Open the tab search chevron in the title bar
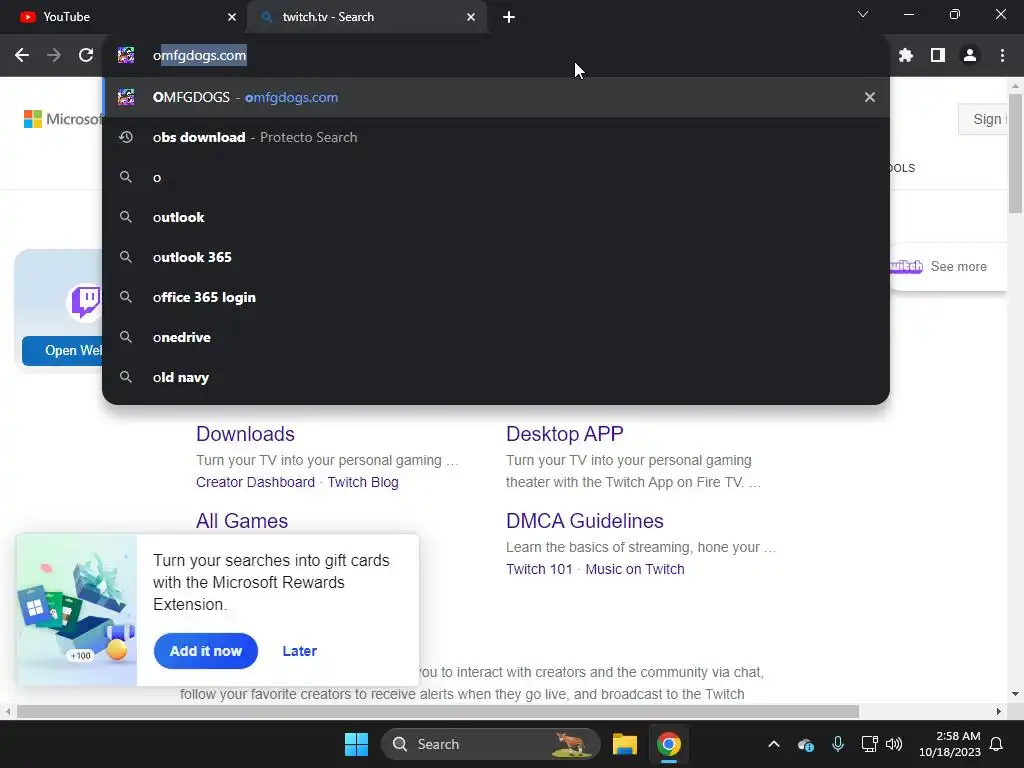This screenshot has height=768, width=1024. [x=863, y=14]
